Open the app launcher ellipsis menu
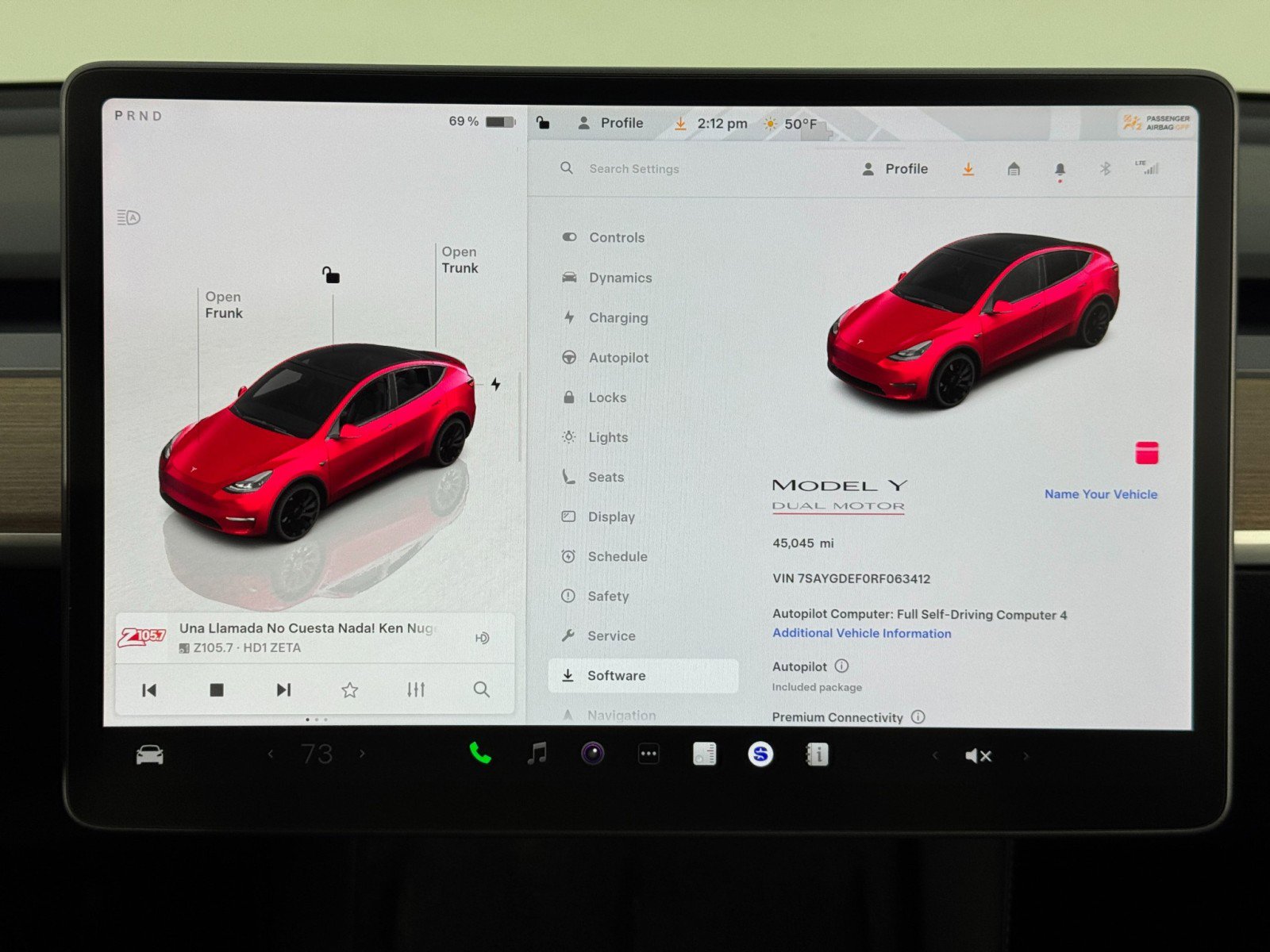 (x=648, y=754)
